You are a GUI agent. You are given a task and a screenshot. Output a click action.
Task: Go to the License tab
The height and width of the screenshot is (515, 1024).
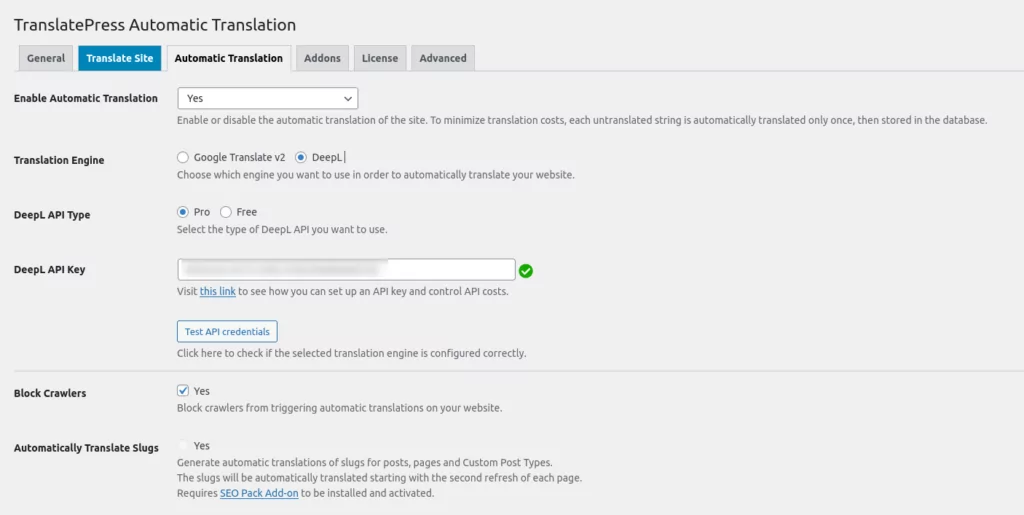(380, 58)
